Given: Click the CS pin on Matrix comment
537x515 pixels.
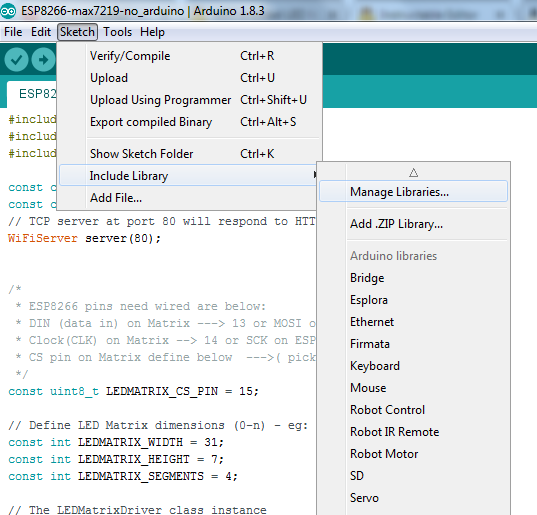Looking at the screenshot, I should click(165, 357).
